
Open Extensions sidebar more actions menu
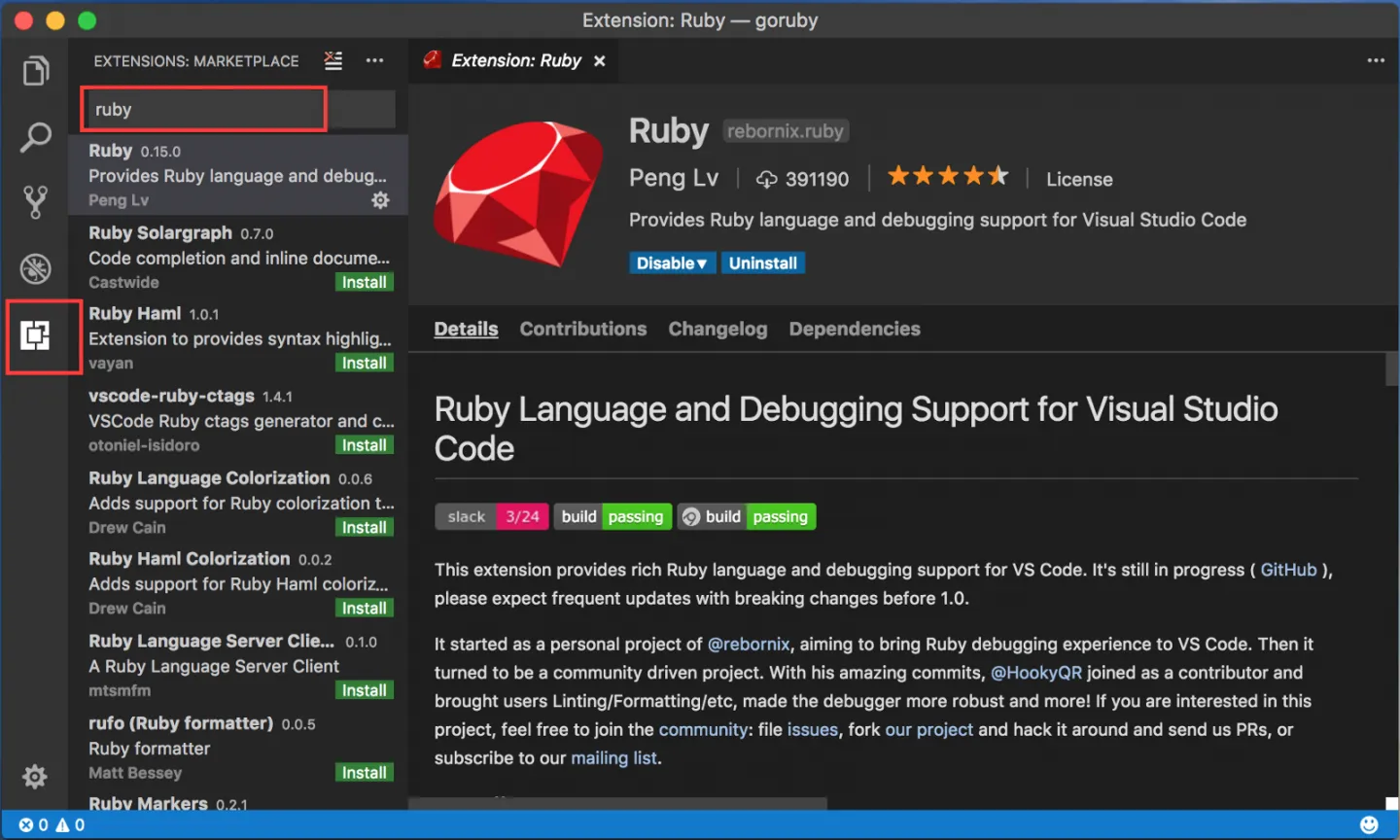click(374, 60)
